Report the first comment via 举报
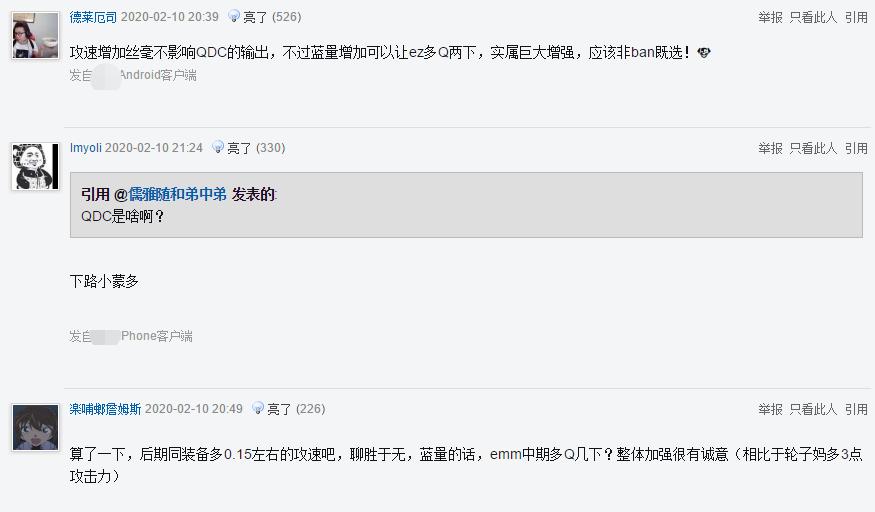This screenshot has height=512, width=875. click(x=770, y=17)
